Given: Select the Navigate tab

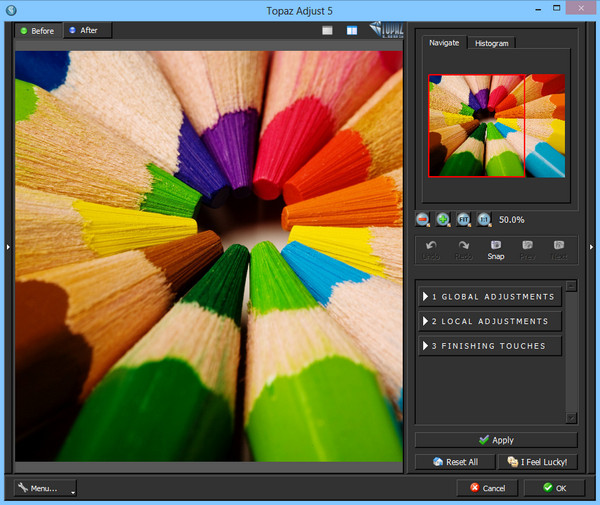Looking at the screenshot, I should [443, 43].
